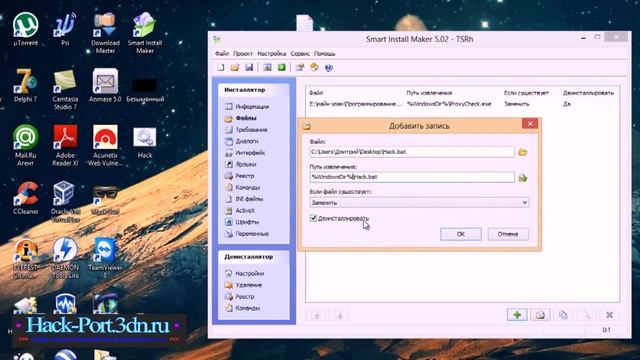Open the Настройка menu
This screenshot has width=640, height=360.
(x=271, y=53)
